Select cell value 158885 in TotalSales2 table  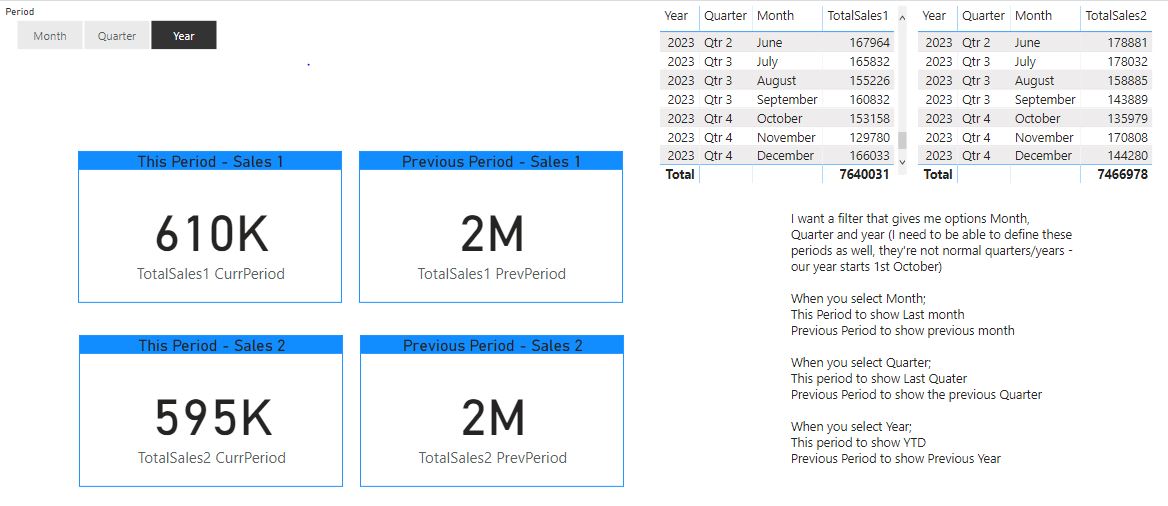pos(1127,80)
